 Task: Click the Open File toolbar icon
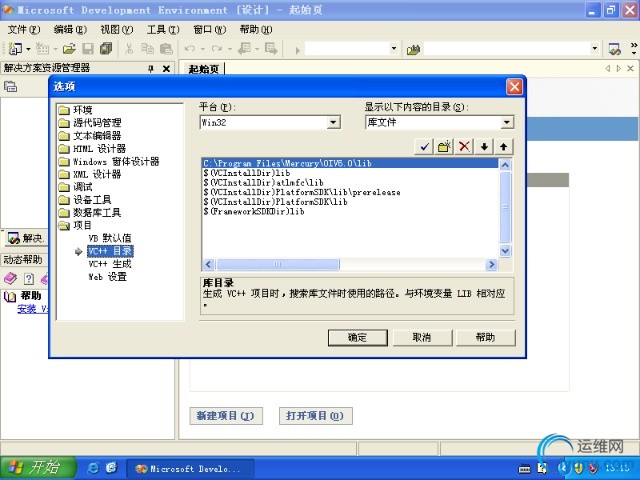[69, 49]
